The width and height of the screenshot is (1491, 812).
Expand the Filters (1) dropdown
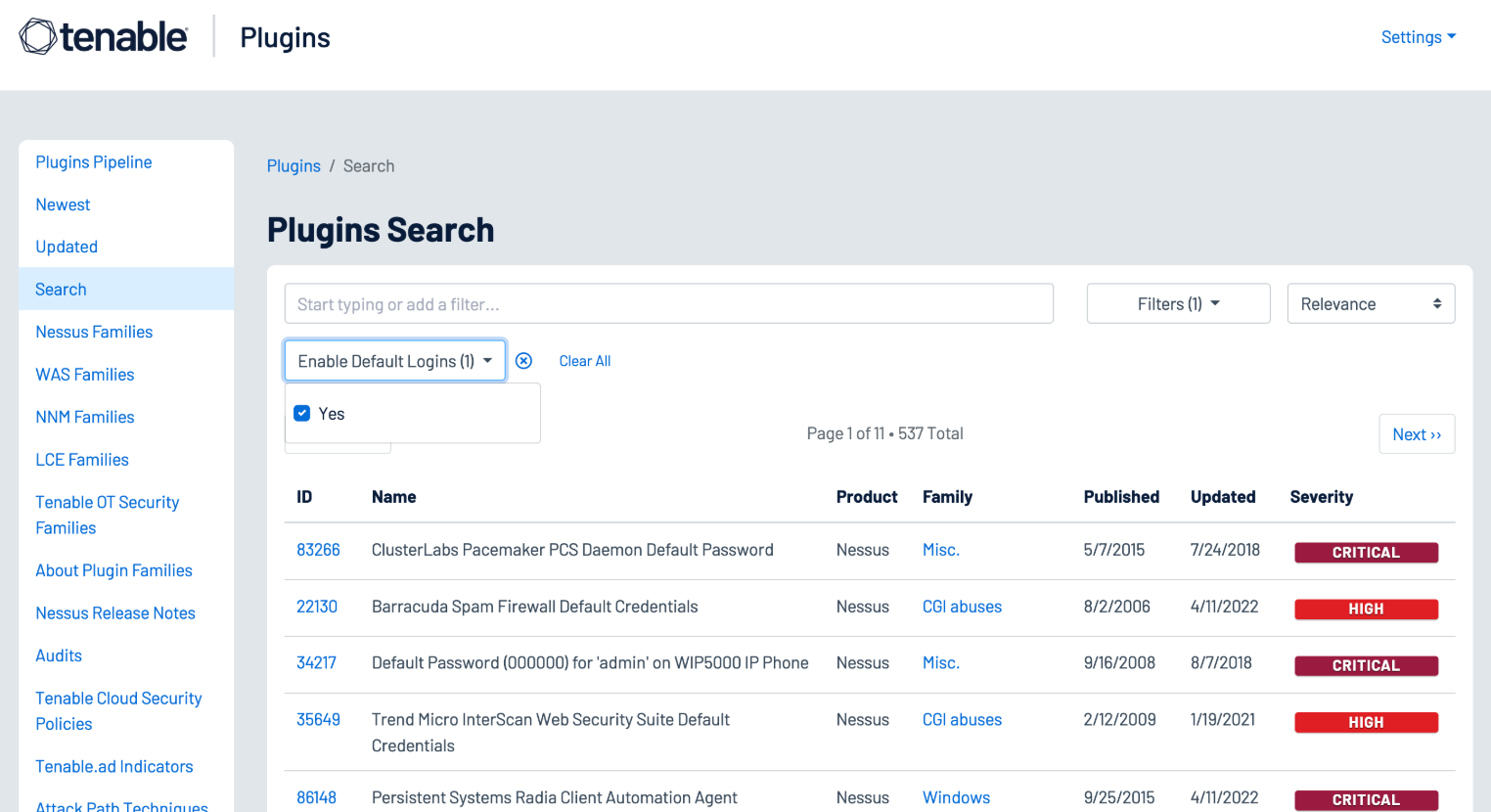1178,304
